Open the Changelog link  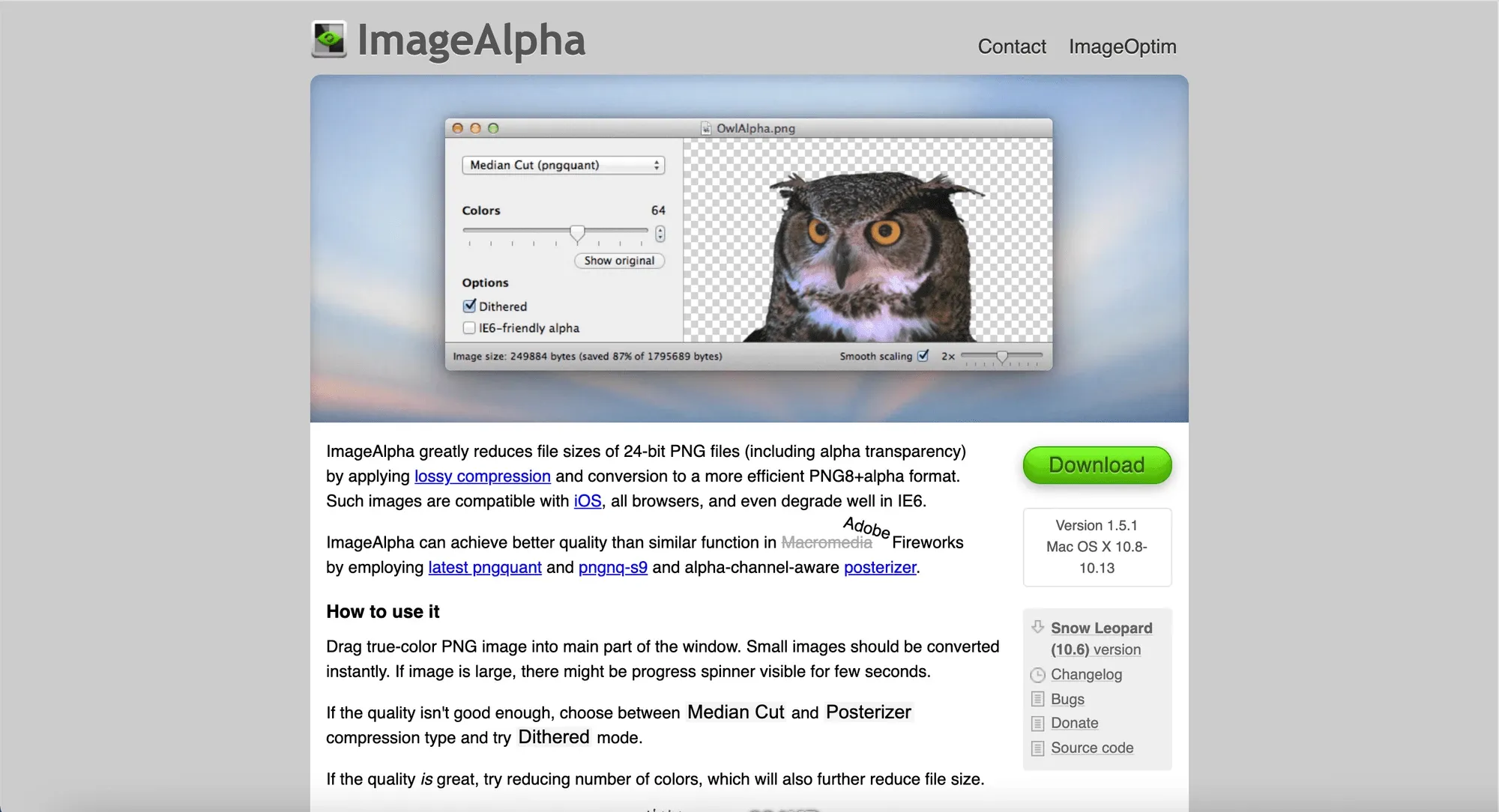[x=1086, y=675]
